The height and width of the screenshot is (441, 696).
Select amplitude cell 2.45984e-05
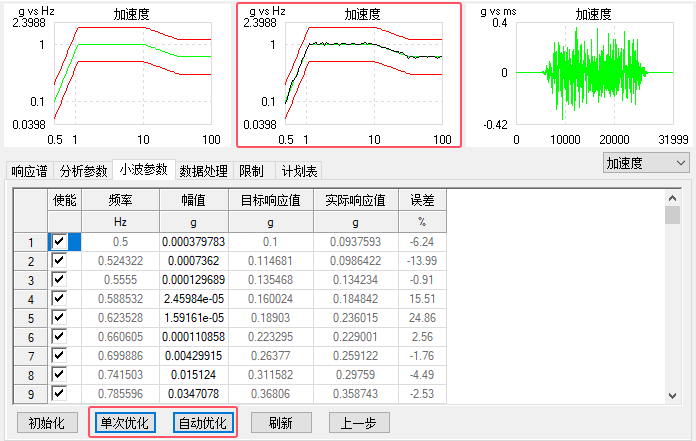194,299
